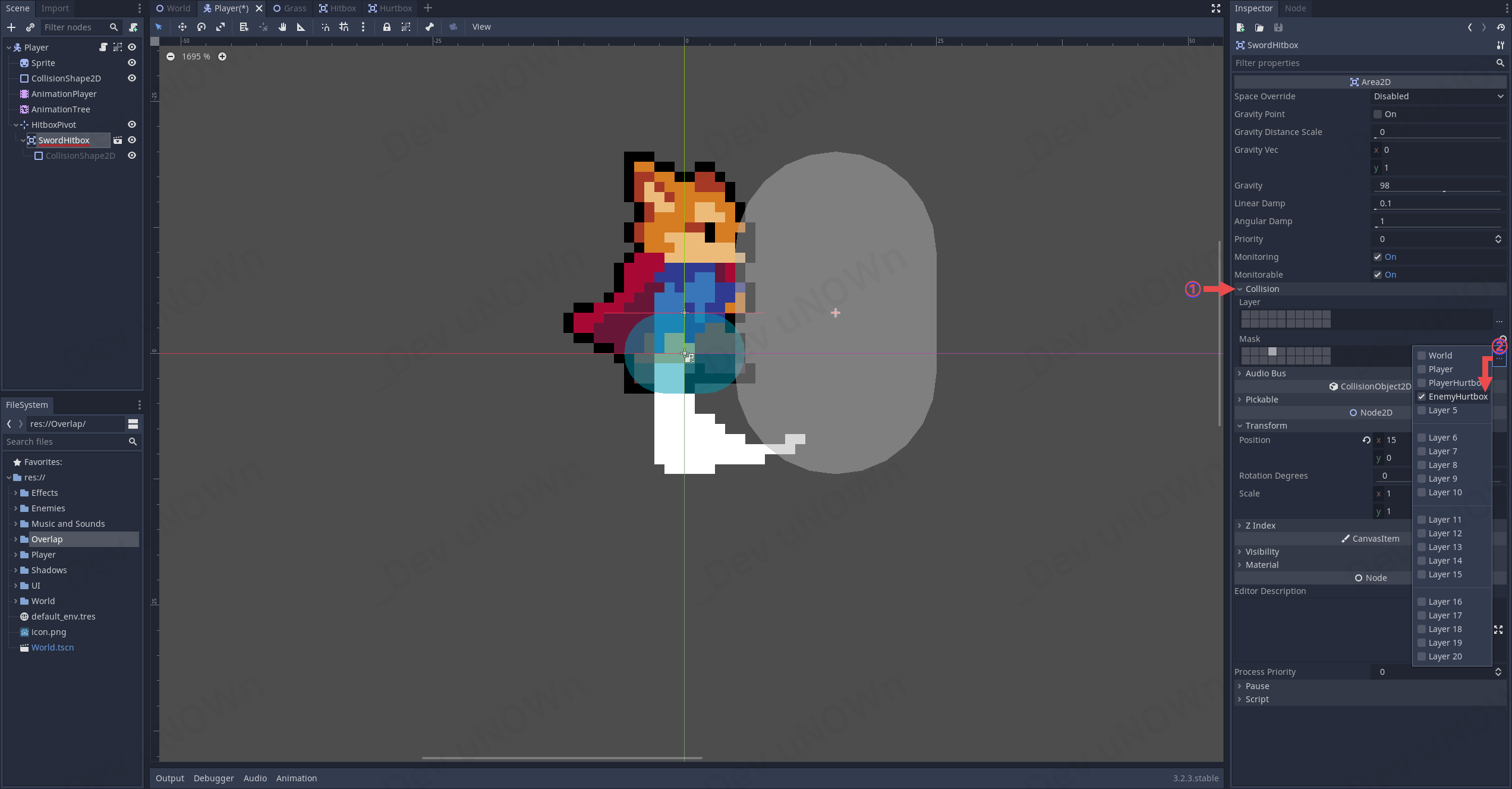Click the zoom in plus button

(222, 56)
